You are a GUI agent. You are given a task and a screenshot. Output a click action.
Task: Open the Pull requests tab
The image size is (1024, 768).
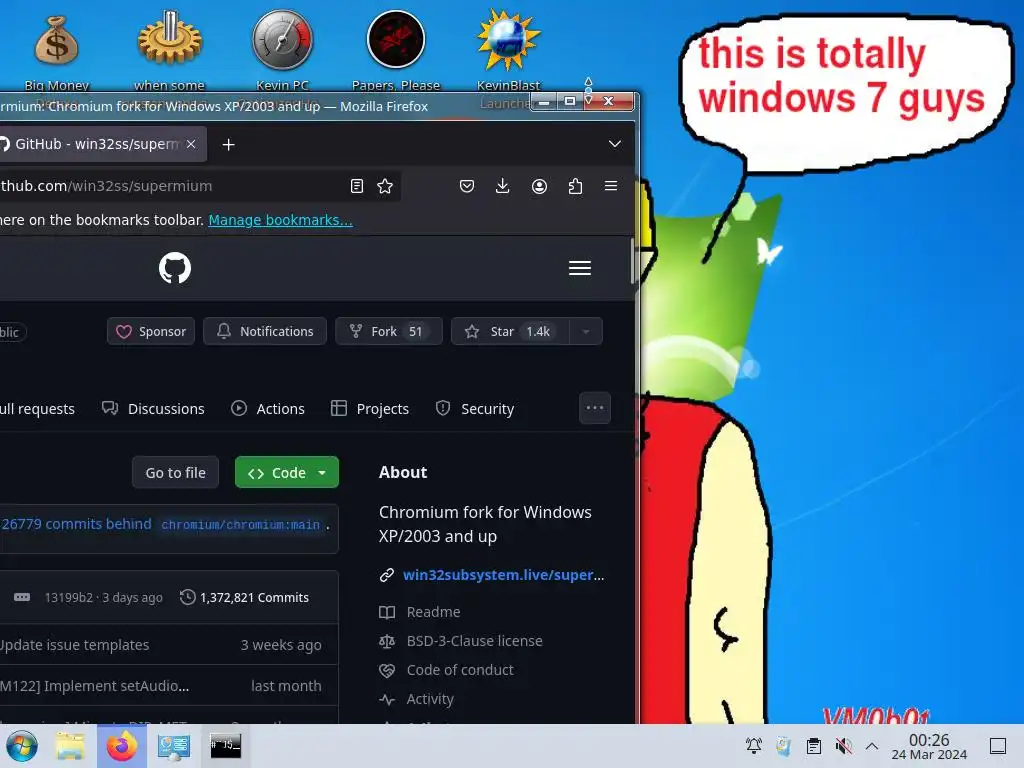coord(37,409)
